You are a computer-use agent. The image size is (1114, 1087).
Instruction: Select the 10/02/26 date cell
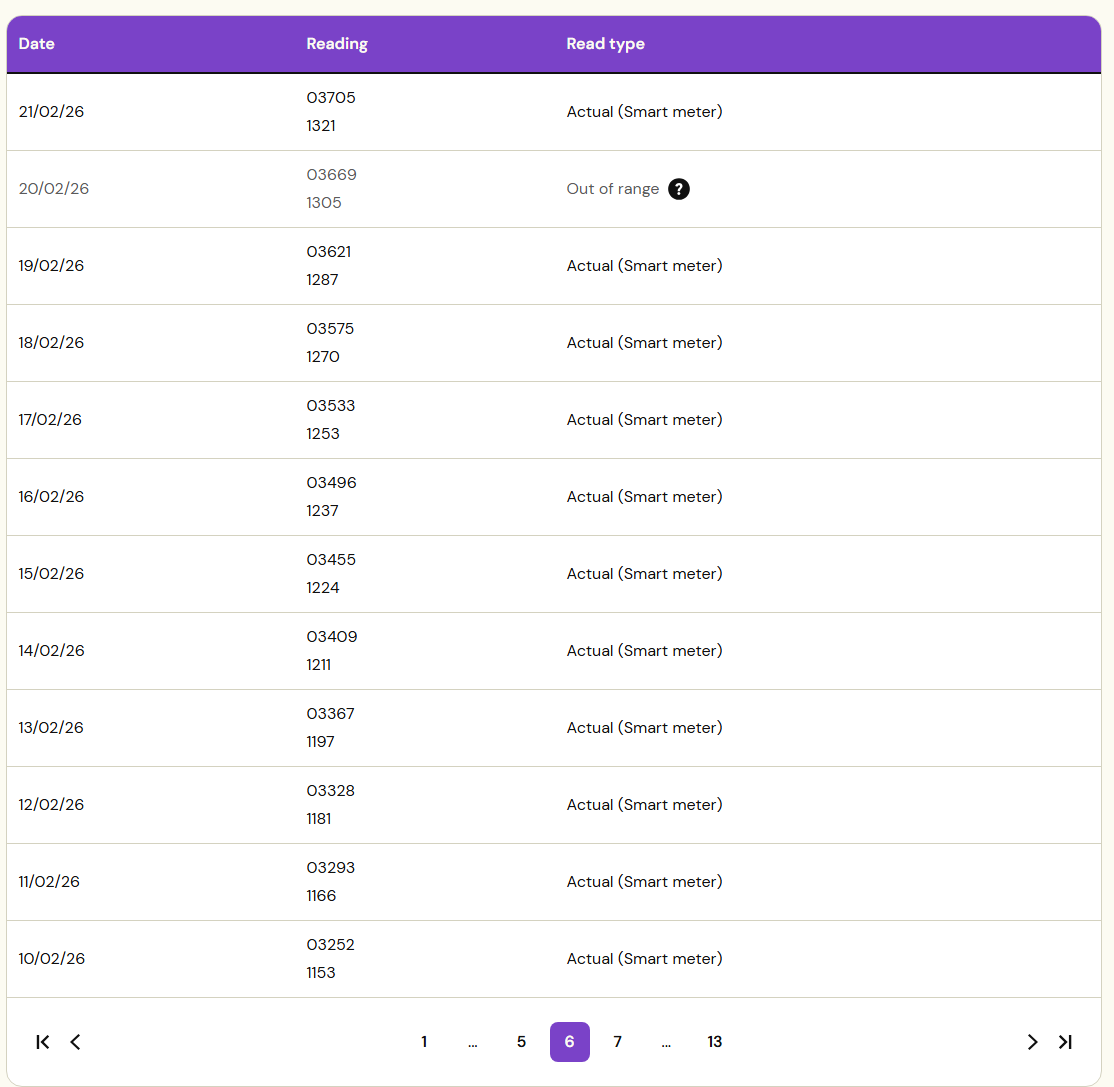tap(52, 959)
